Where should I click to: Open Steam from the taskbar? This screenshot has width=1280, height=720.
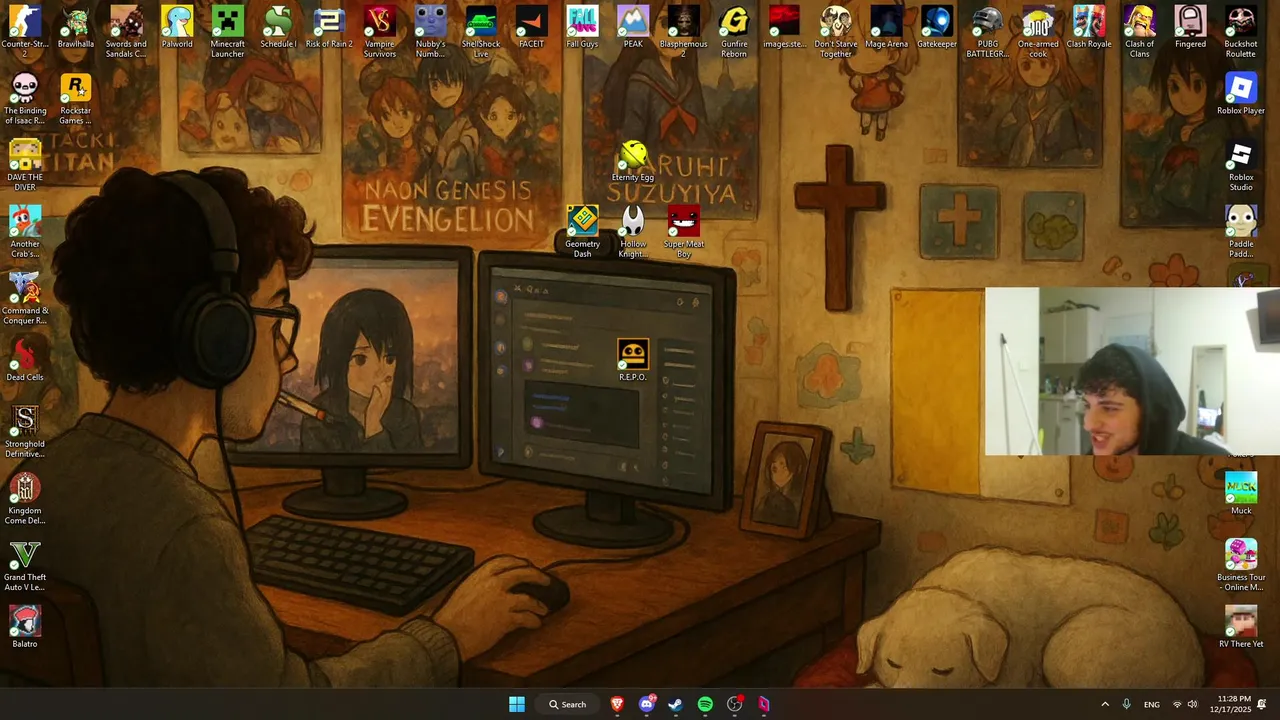point(676,704)
